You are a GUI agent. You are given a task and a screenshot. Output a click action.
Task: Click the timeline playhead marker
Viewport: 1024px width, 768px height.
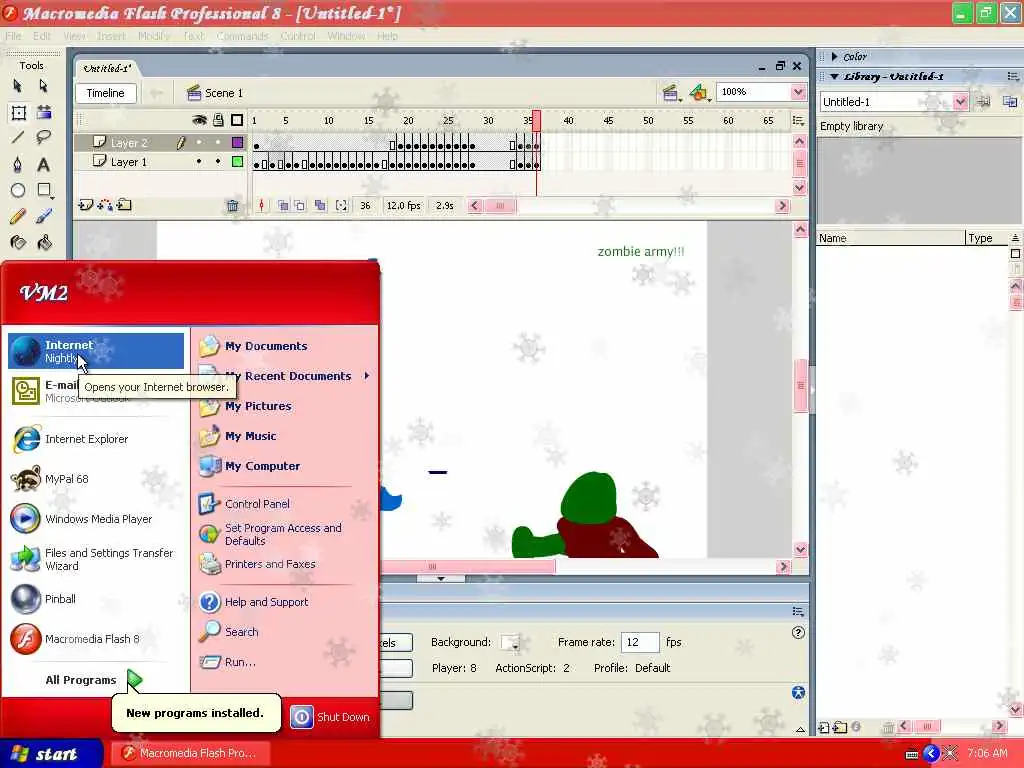coord(536,120)
